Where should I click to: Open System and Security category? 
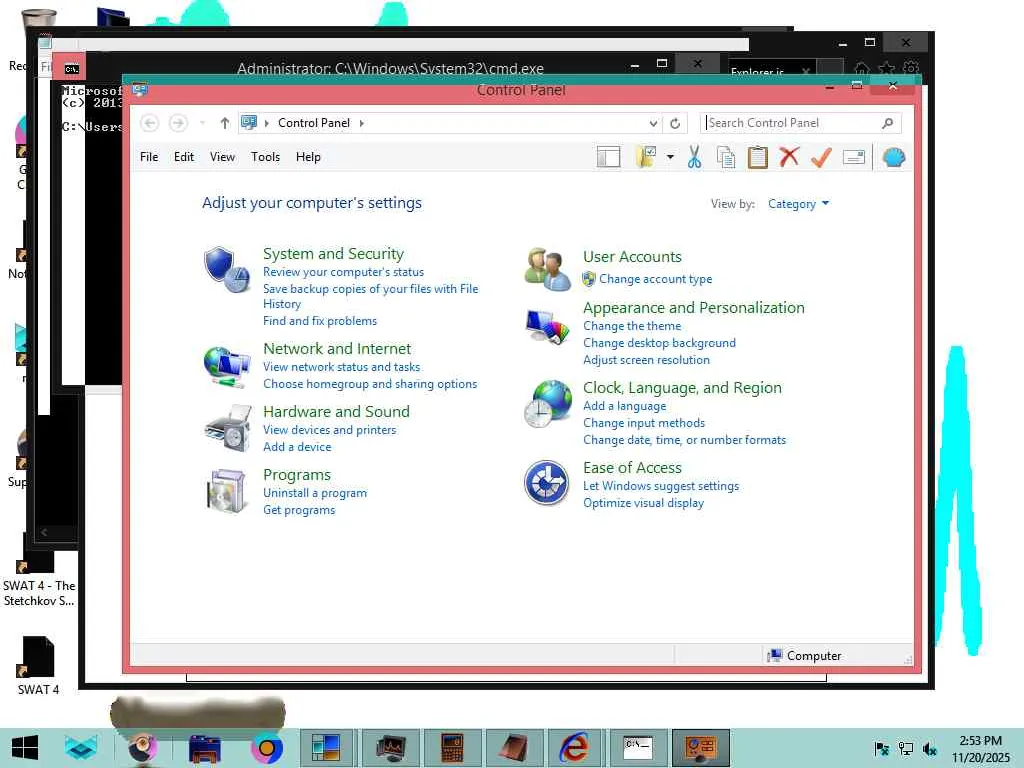point(333,253)
